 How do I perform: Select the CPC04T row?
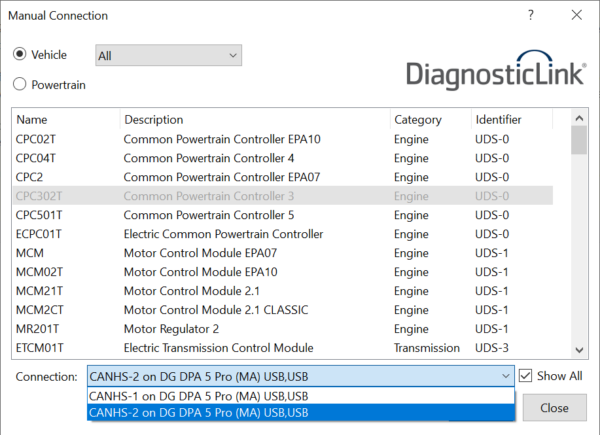click(283, 158)
